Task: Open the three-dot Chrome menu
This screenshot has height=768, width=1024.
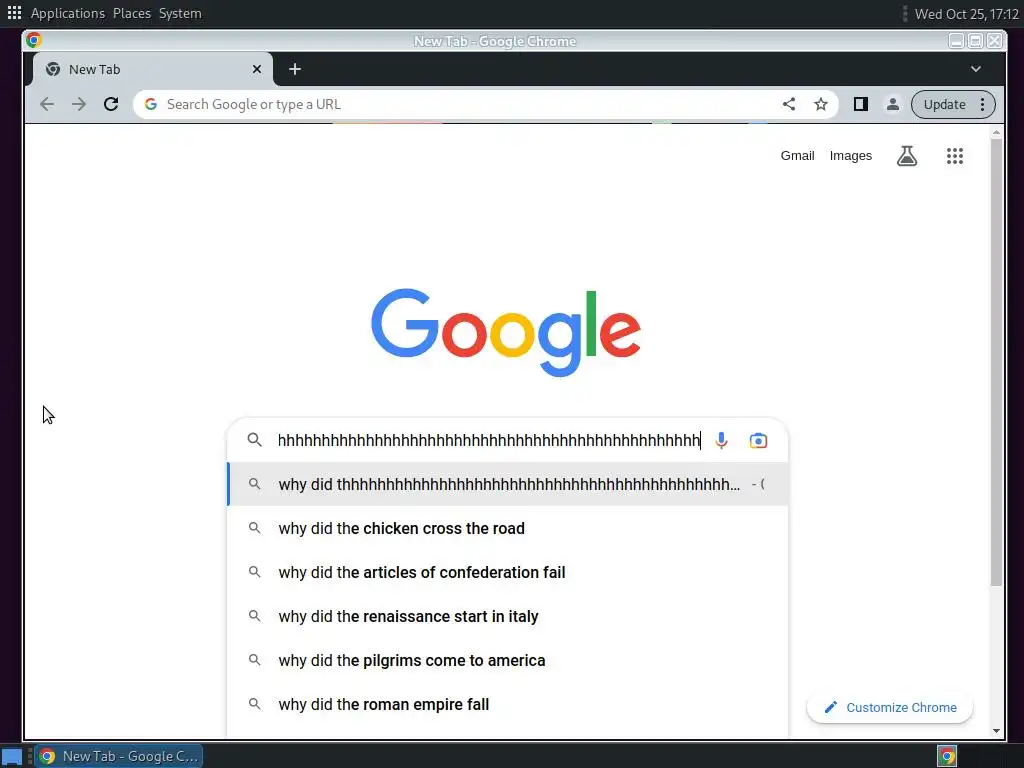Action: pos(982,104)
